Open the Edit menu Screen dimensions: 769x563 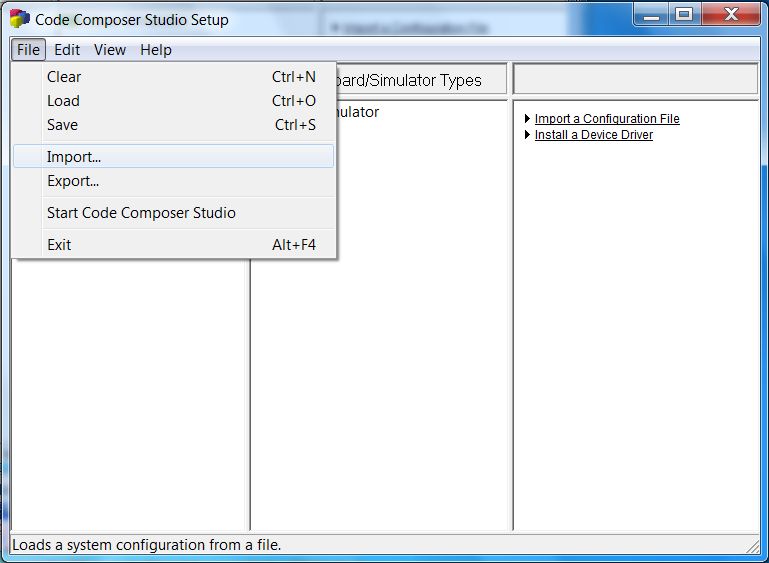(67, 50)
